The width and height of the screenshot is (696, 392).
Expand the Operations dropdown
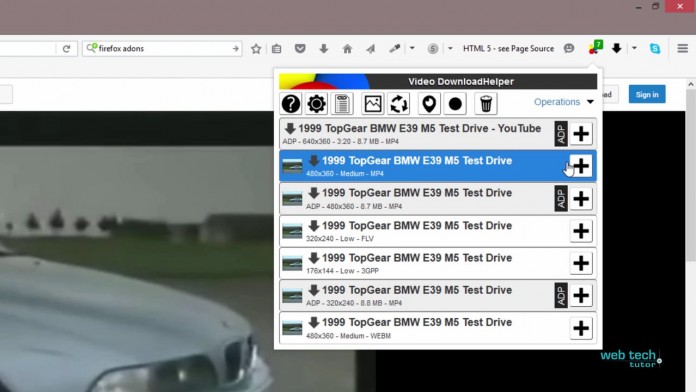[x=564, y=102]
